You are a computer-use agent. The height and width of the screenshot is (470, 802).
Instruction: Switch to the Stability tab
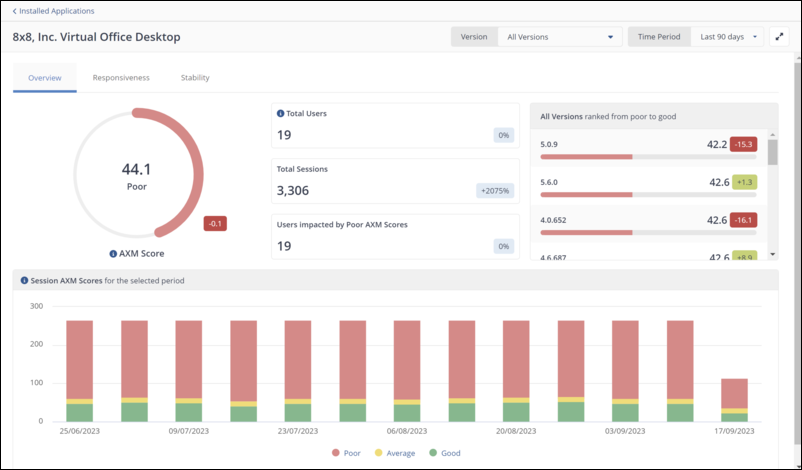(x=195, y=77)
